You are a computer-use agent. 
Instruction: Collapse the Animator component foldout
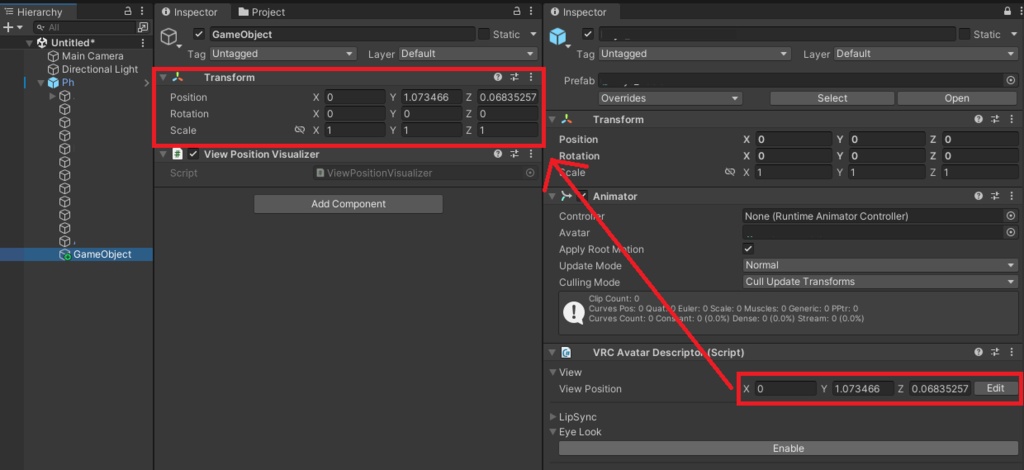click(x=552, y=196)
